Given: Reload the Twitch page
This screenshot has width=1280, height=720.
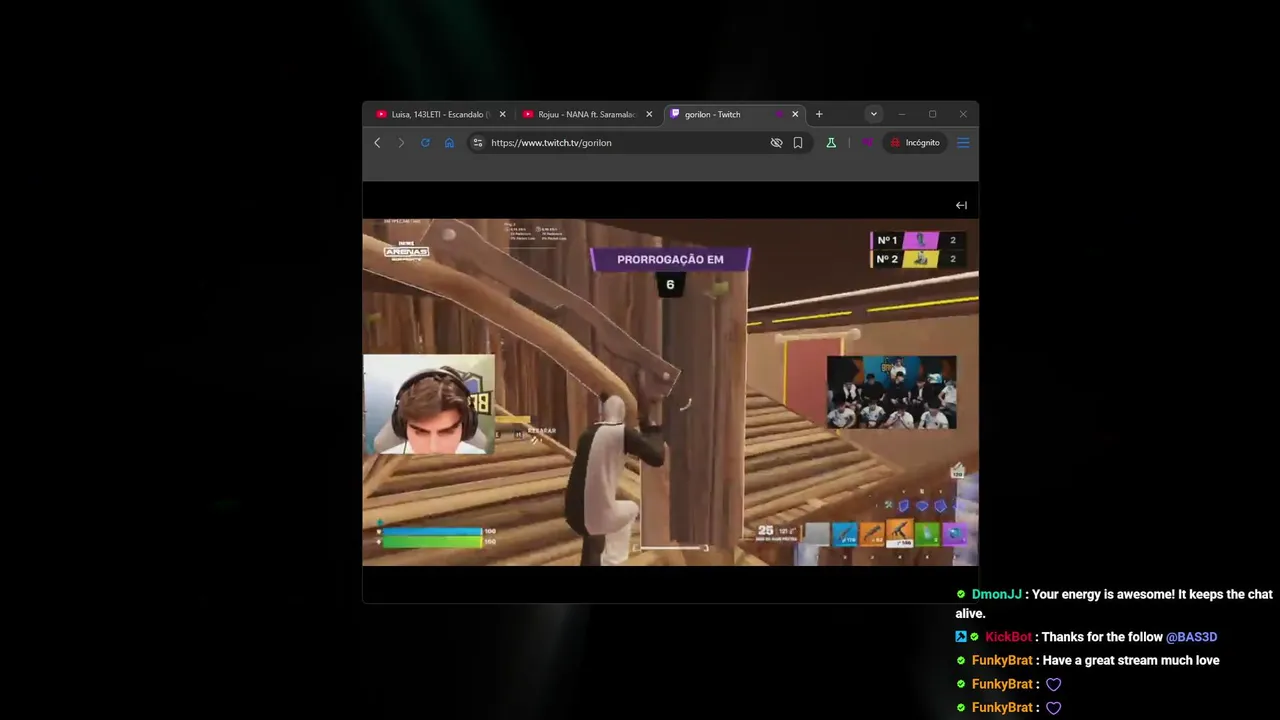Looking at the screenshot, I should [425, 143].
